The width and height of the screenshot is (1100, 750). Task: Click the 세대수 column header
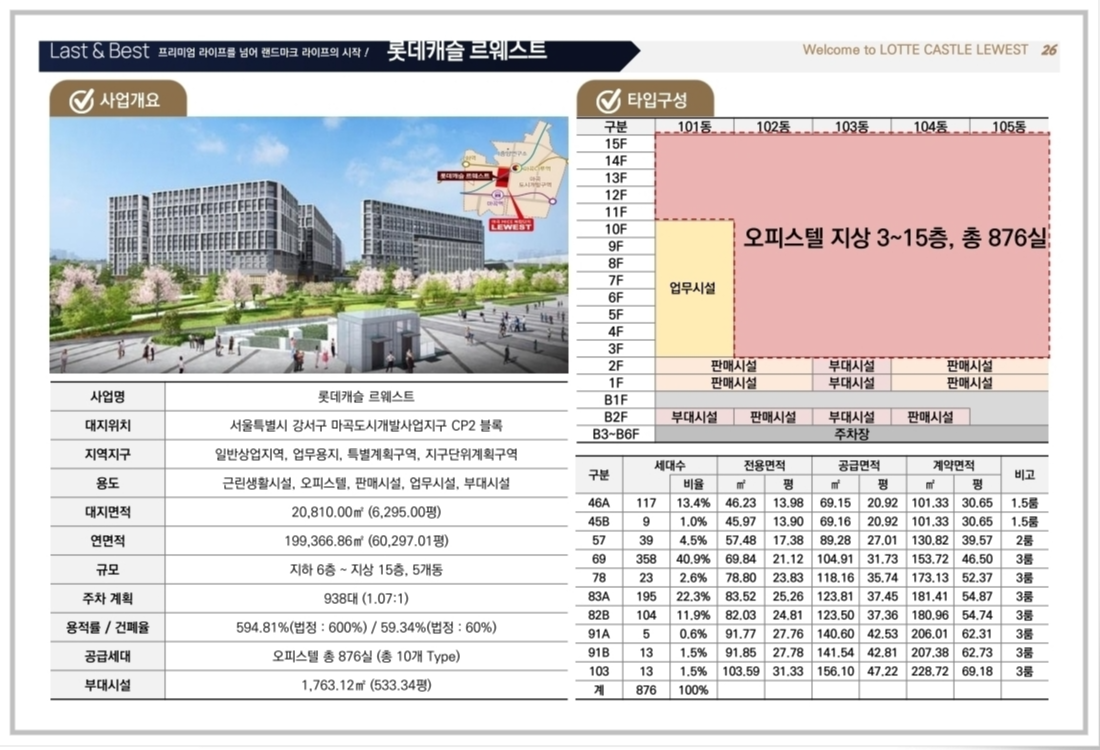[669, 466]
